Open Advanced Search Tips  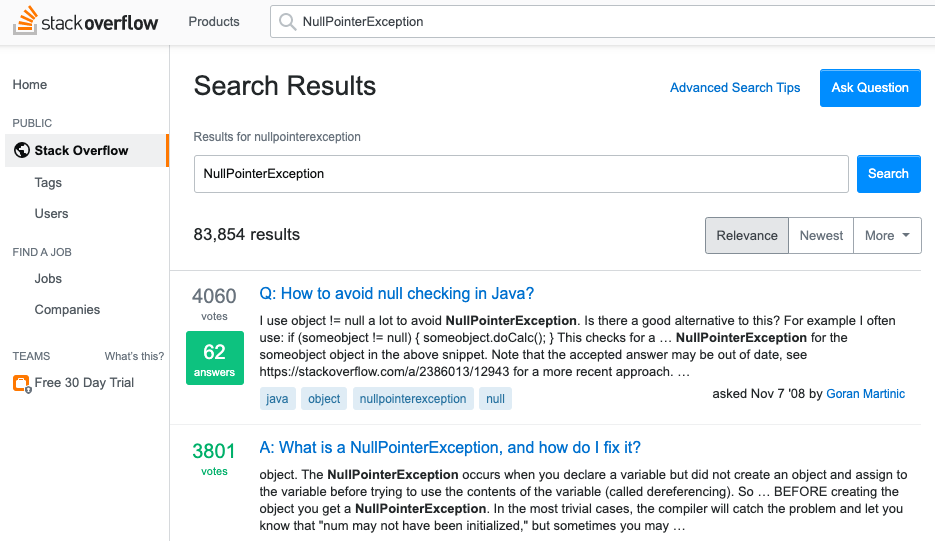[735, 88]
